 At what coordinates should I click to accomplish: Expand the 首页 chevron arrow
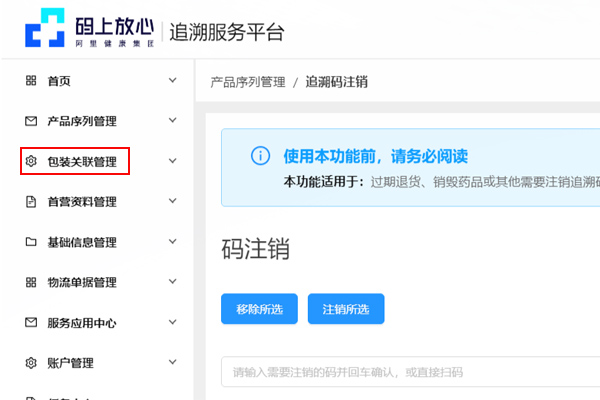(x=172, y=81)
